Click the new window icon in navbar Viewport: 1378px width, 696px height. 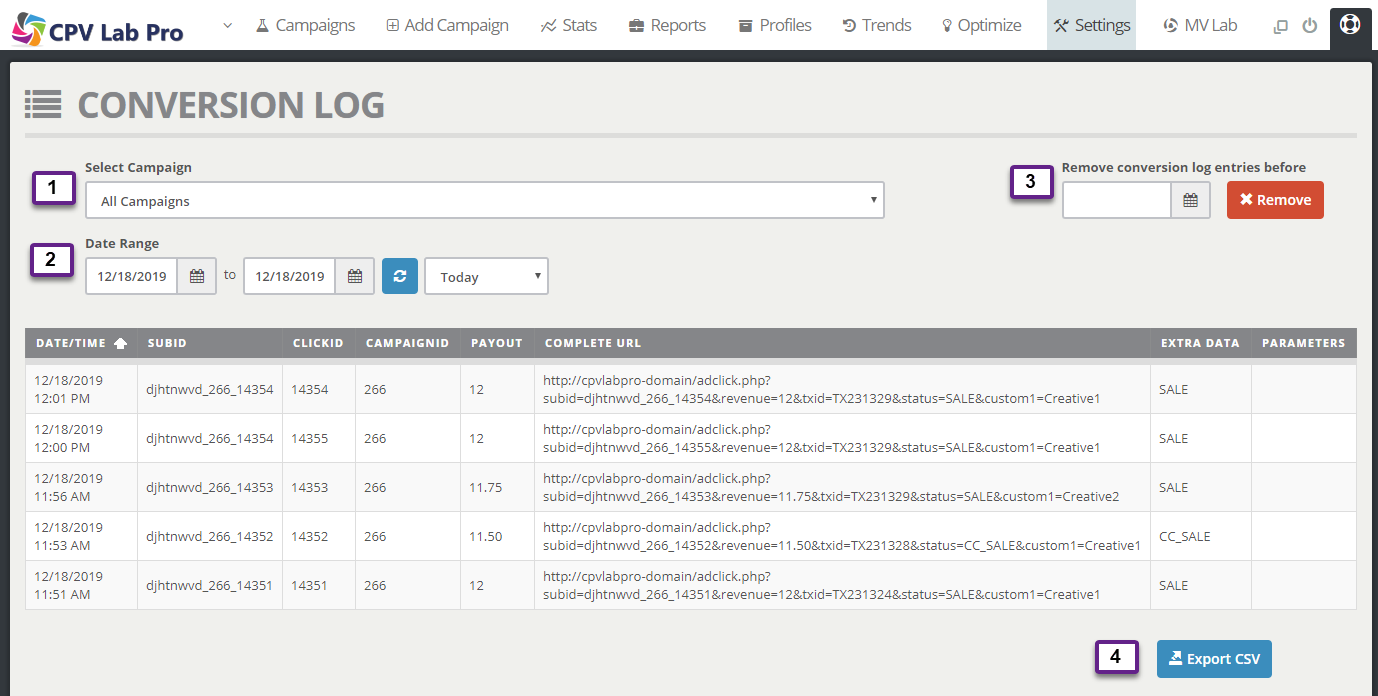1280,27
